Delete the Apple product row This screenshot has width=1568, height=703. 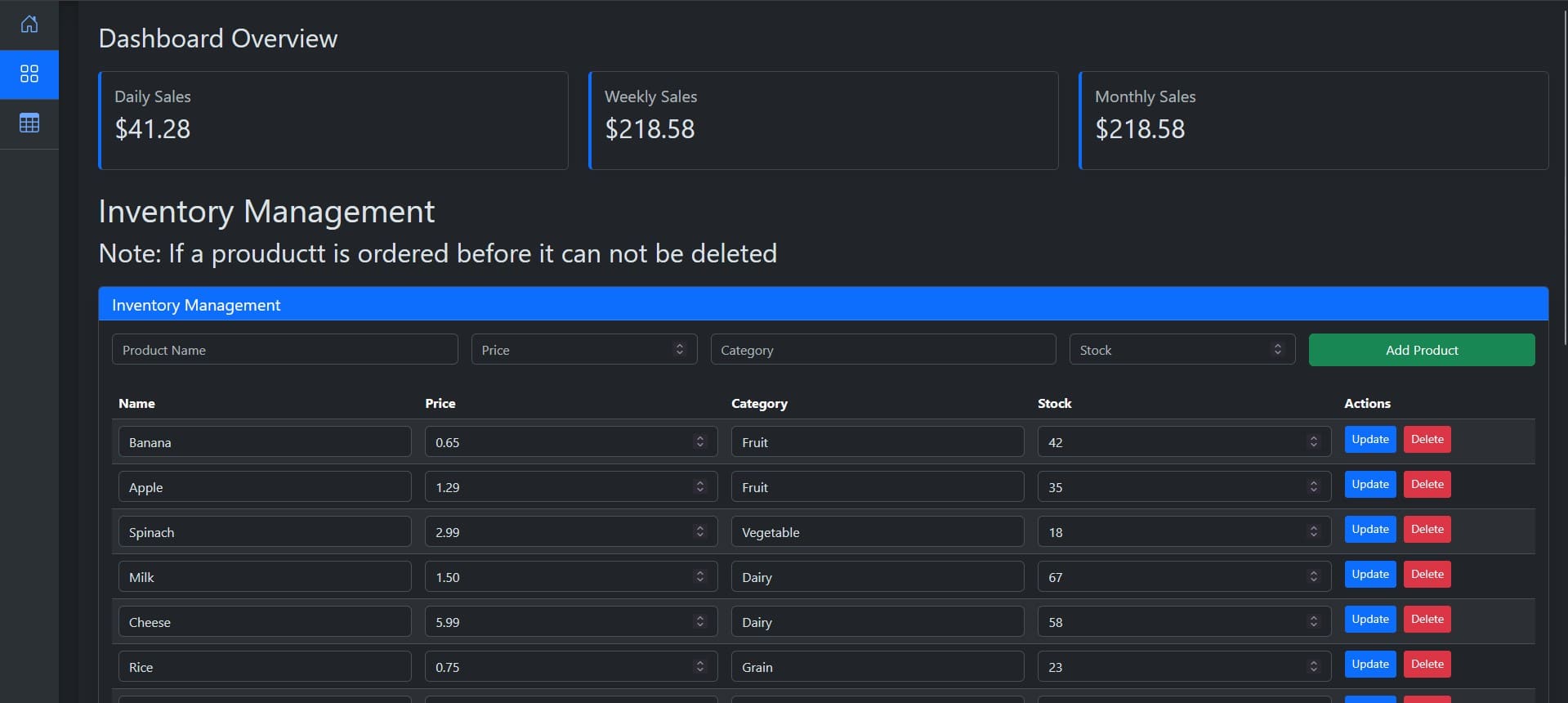click(x=1427, y=485)
